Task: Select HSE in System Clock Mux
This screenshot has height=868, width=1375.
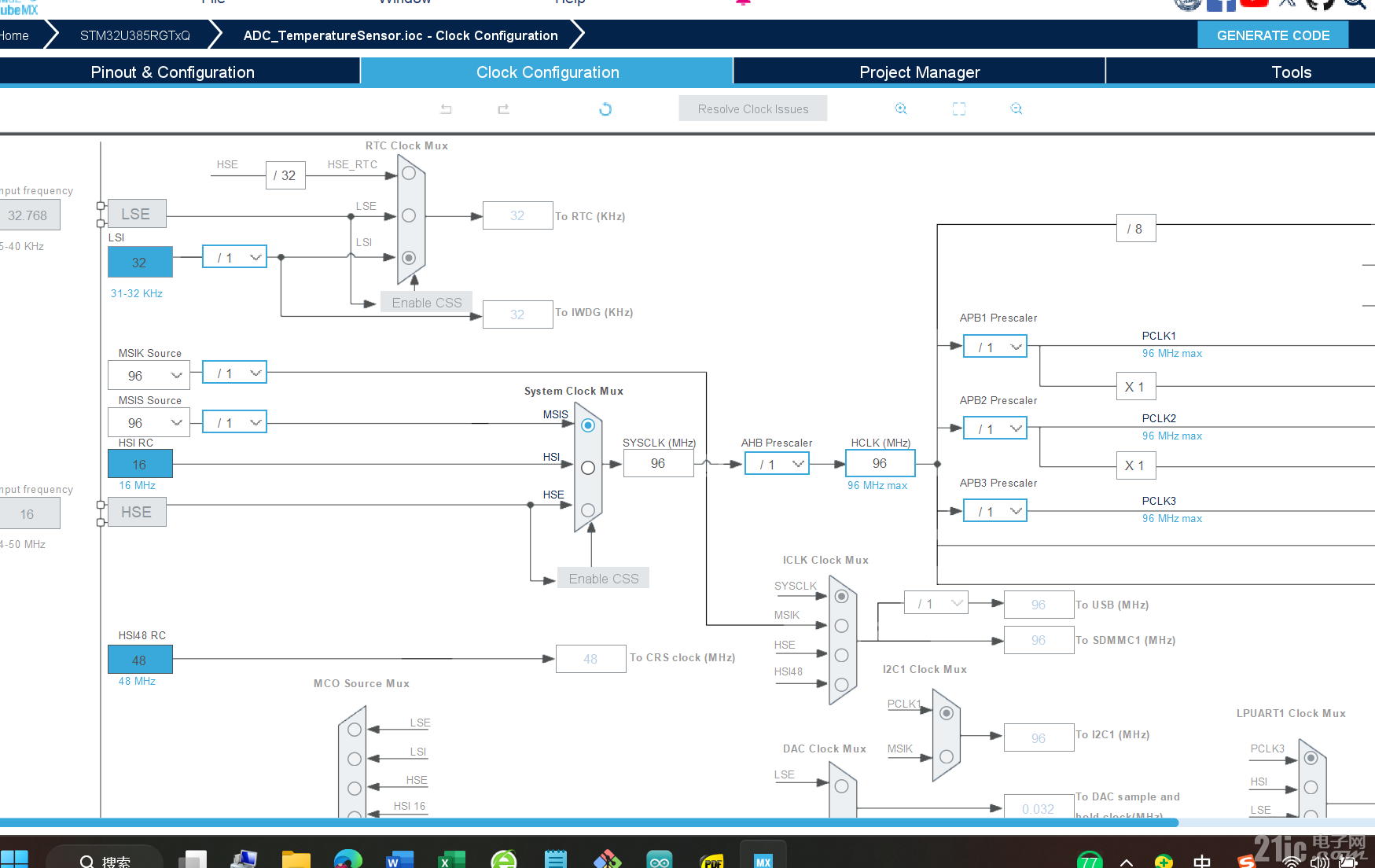Action: tap(588, 510)
